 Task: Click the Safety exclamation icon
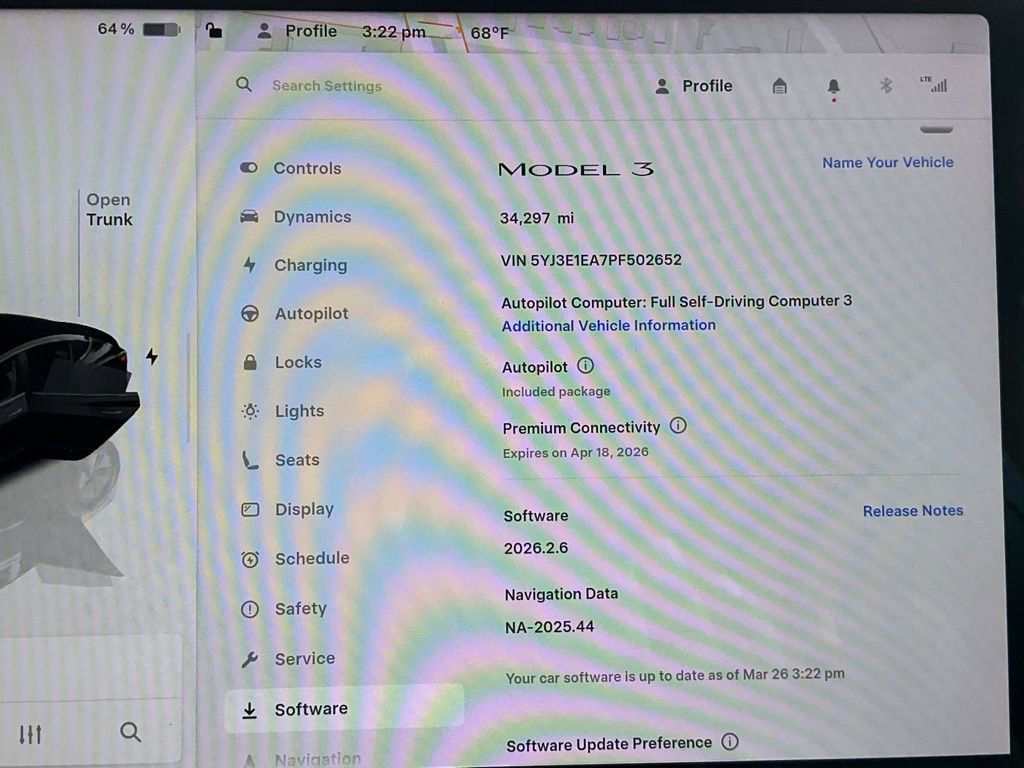click(x=249, y=609)
